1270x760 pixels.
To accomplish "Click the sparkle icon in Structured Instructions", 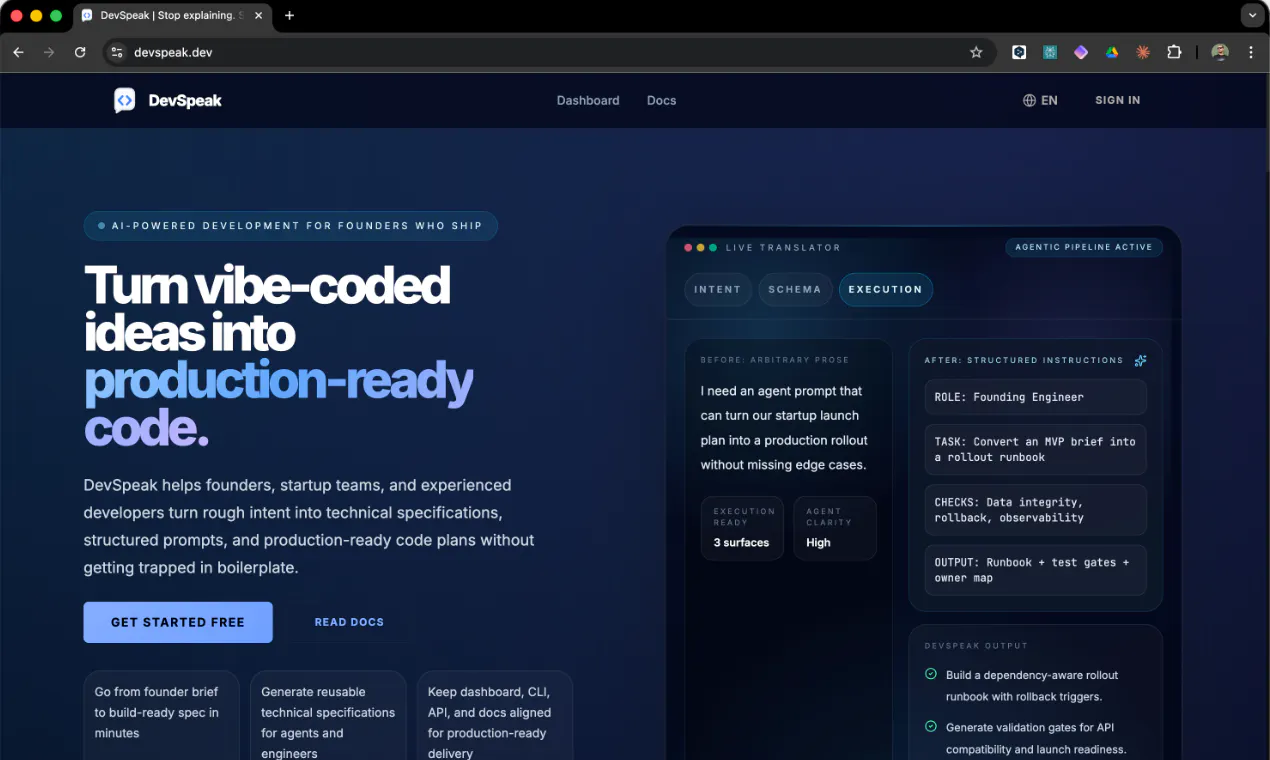I will coord(1140,360).
